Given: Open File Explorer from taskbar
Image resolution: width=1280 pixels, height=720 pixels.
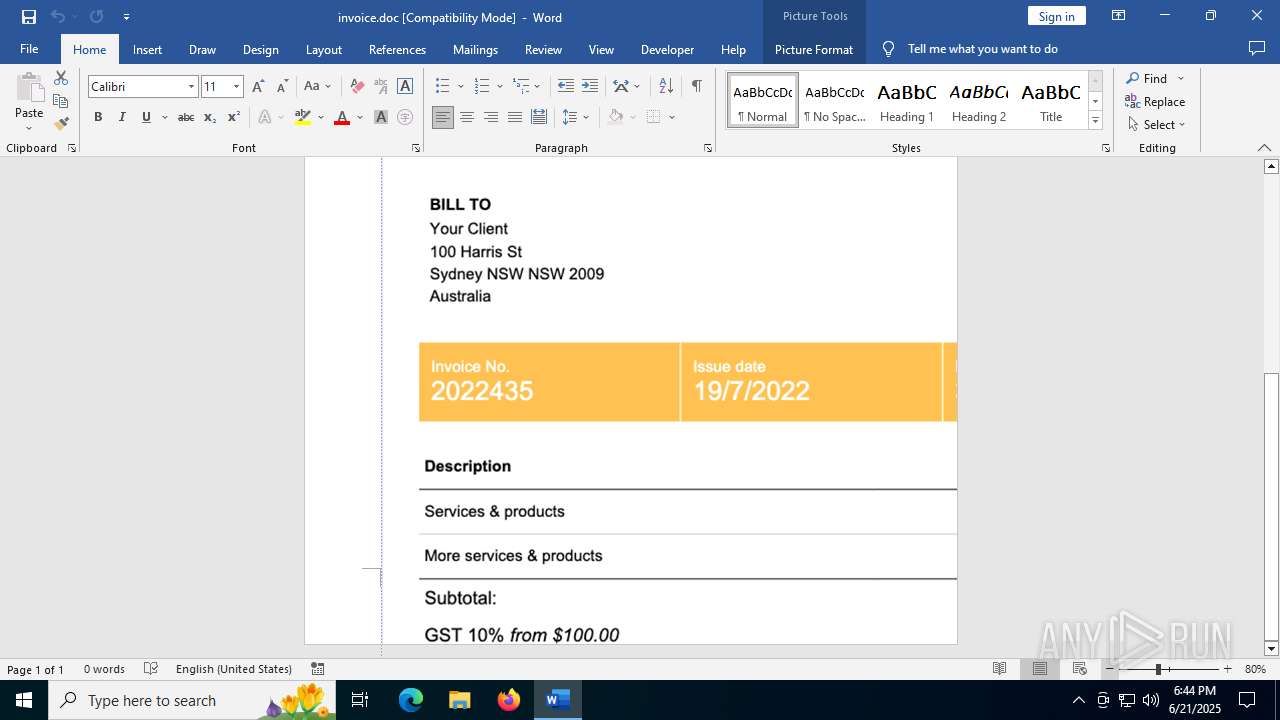Looking at the screenshot, I should coord(460,700).
